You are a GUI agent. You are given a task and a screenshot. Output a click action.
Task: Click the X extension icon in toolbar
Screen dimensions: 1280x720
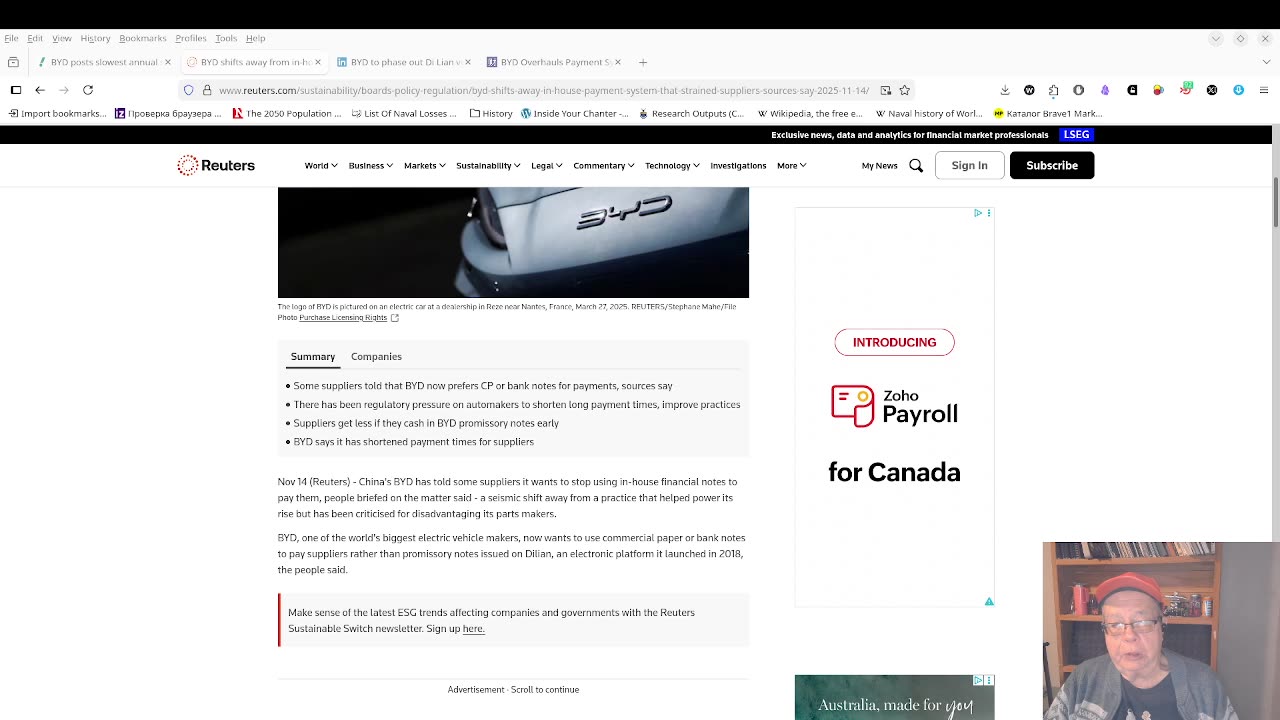(x=1212, y=90)
